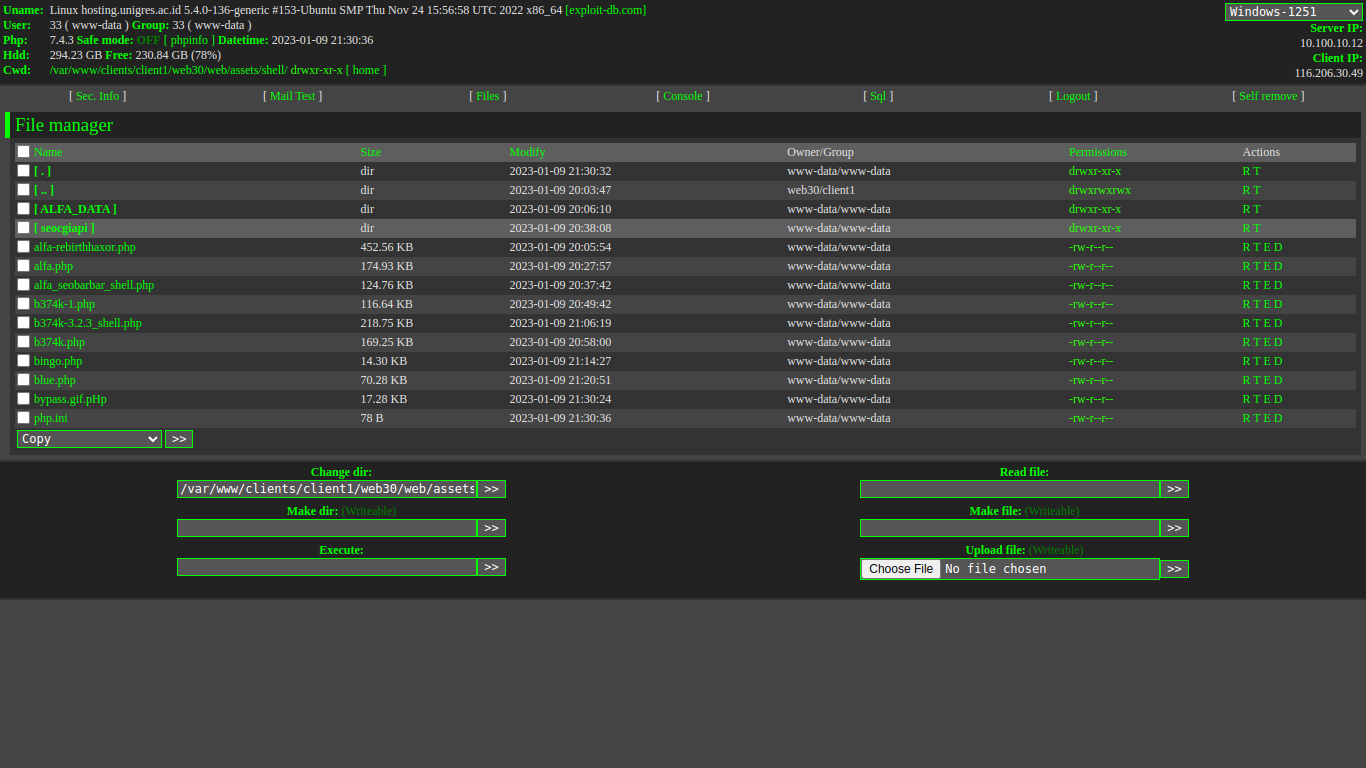The width and height of the screenshot is (1366, 768).
Task: Check the box for ALFA_DATA folder
Action: coord(23,209)
